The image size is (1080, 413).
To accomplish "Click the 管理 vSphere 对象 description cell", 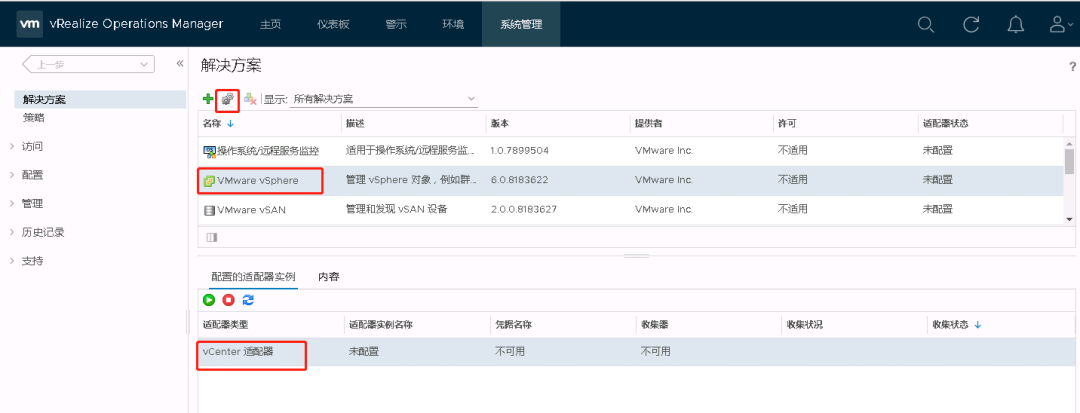I will coord(411,180).
